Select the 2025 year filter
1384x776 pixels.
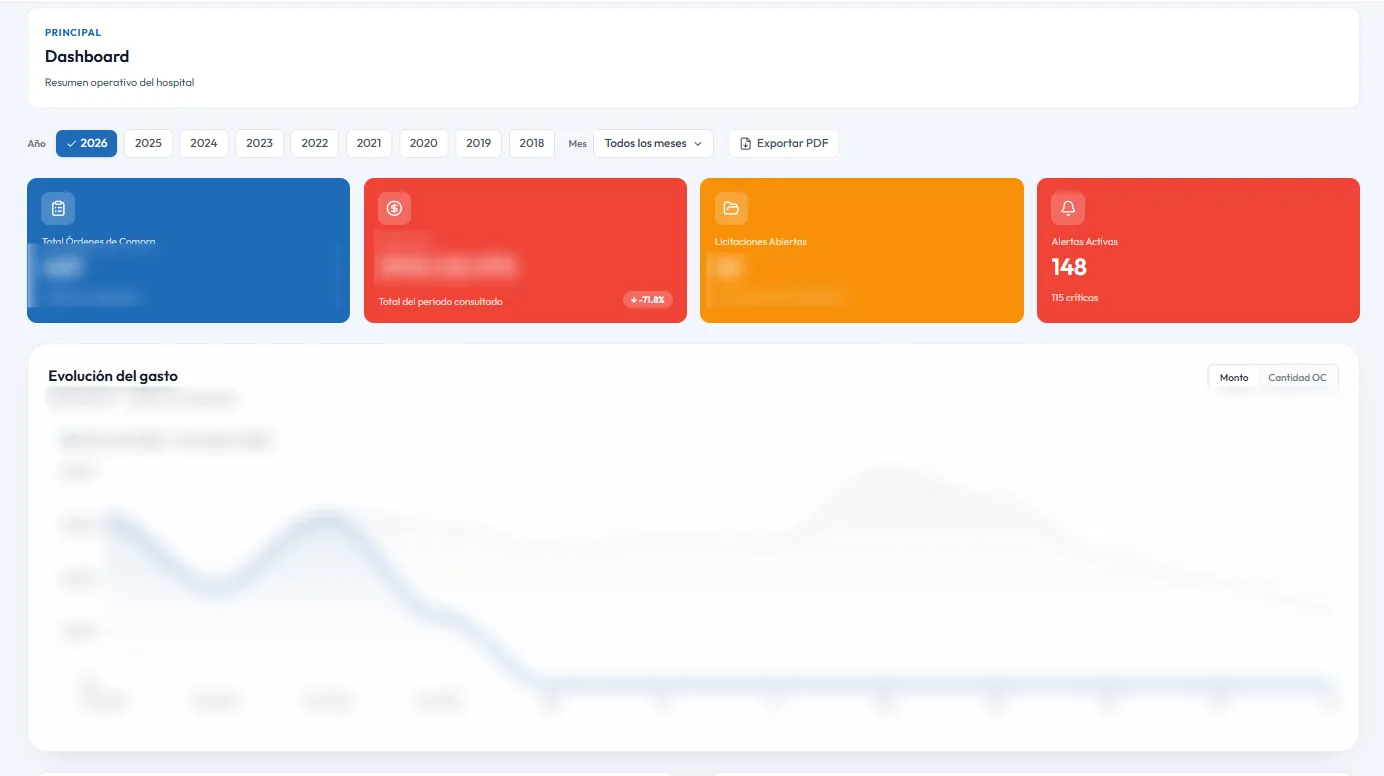click(148, 143)
